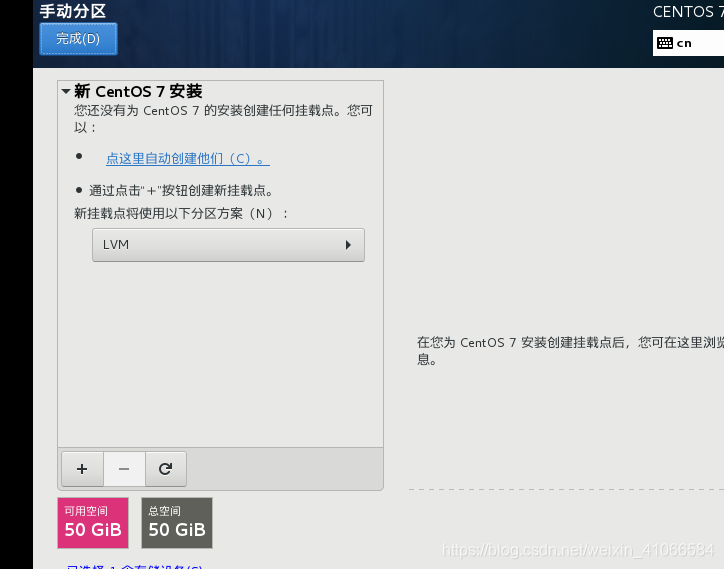Collapse the 新 CentOS 7 安装 section triangle
This screenshot has height=569, width=724.
pos(66,91)
